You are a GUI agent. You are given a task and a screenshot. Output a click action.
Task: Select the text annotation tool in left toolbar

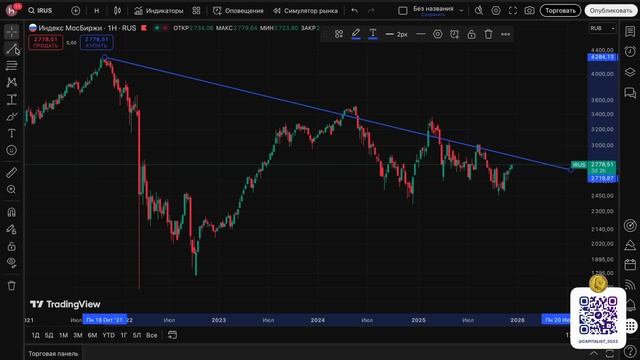point(11,133)
